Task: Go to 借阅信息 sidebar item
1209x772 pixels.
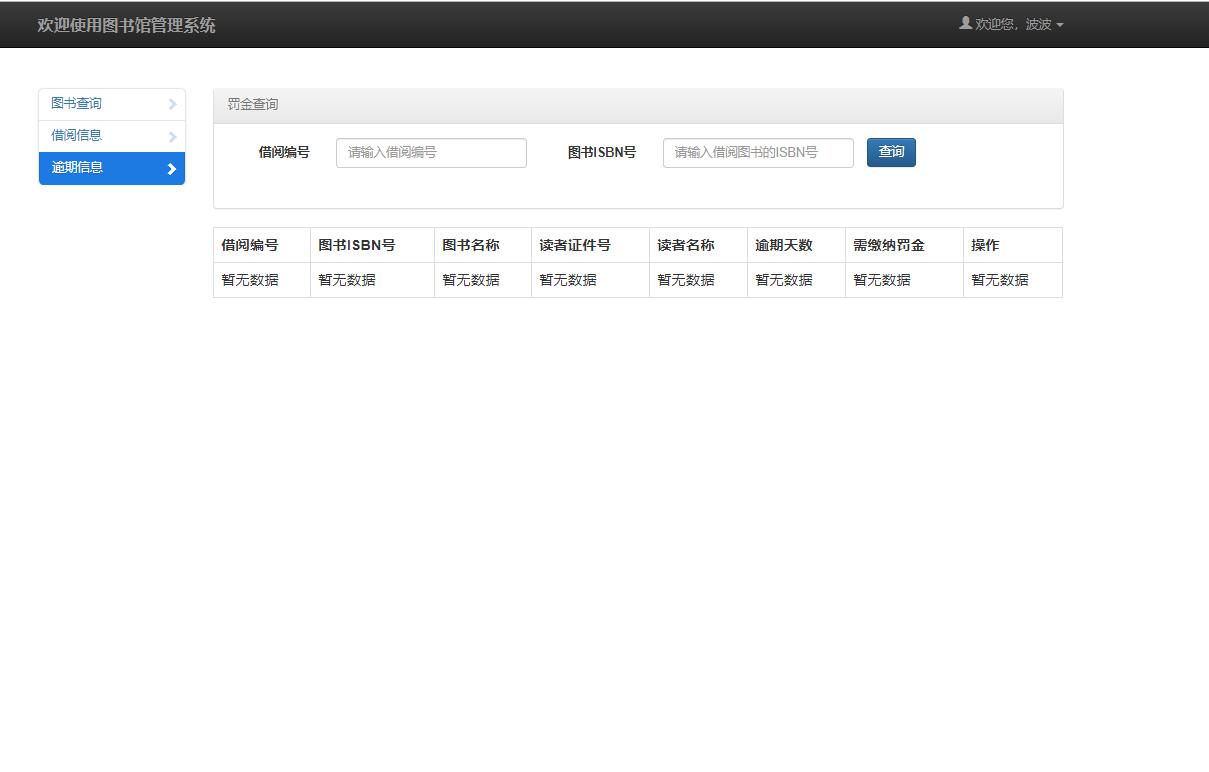Action: tap(77, 136)
